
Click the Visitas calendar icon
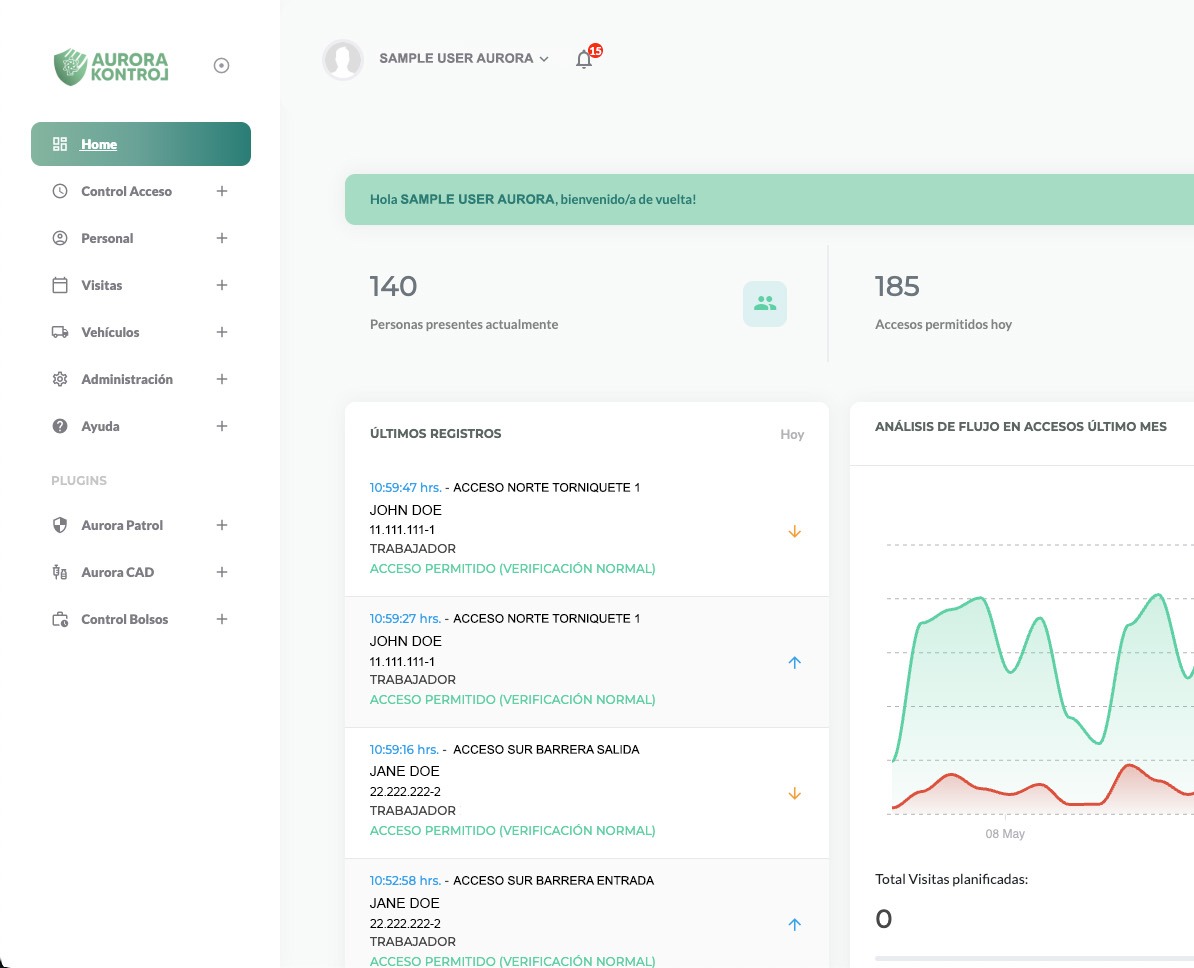click(59, 285)
